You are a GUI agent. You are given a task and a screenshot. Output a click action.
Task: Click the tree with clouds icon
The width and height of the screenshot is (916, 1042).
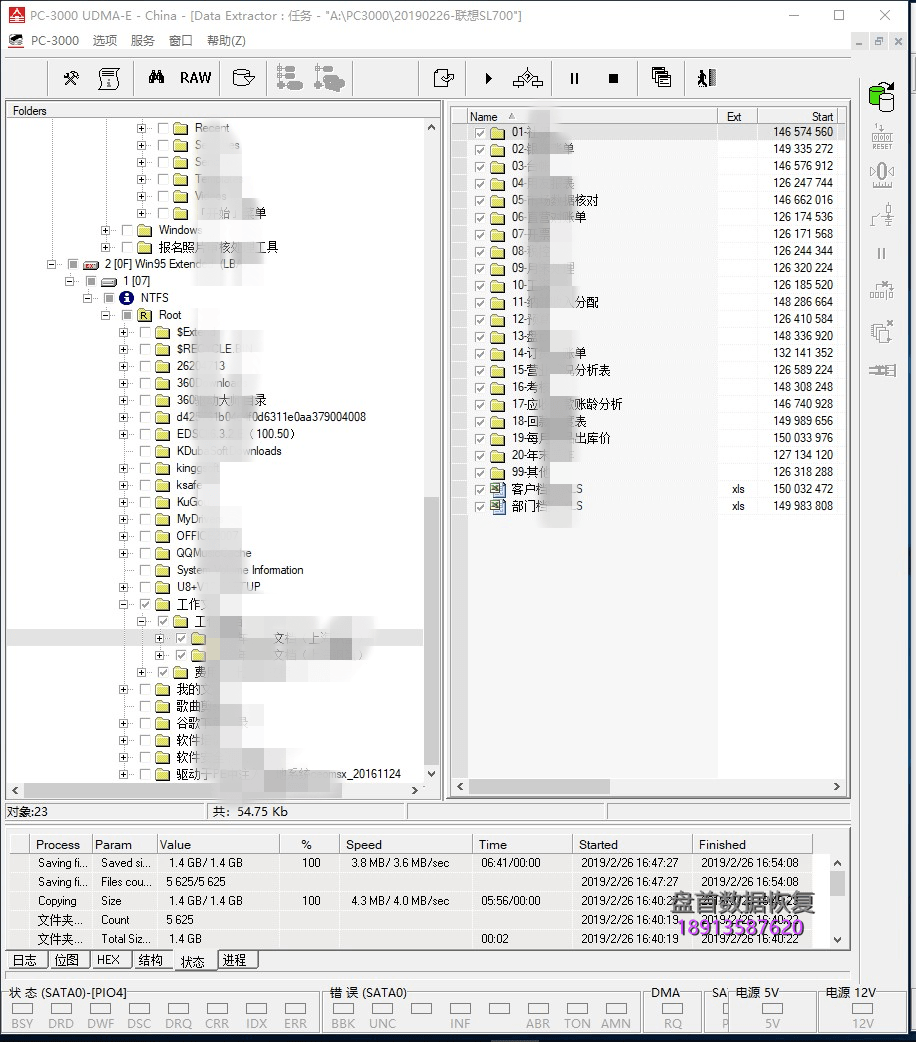[x=329, y=78]
